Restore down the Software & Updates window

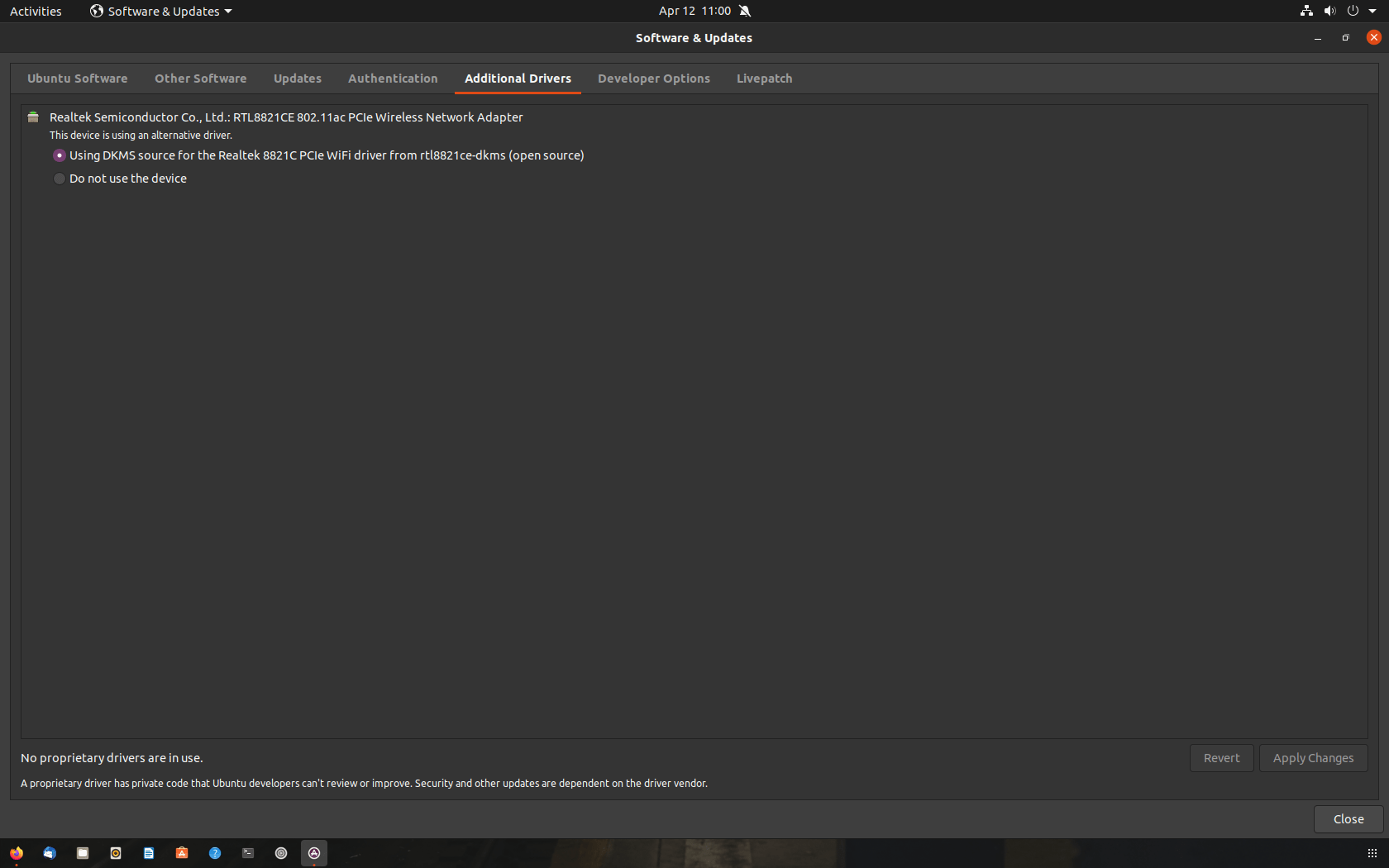[1345, 38]
